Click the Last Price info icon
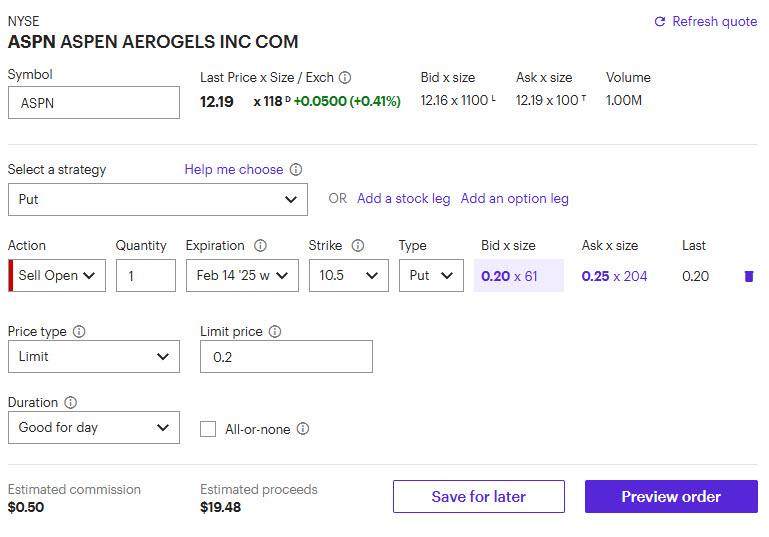769x537 pixels. point(345,77)
